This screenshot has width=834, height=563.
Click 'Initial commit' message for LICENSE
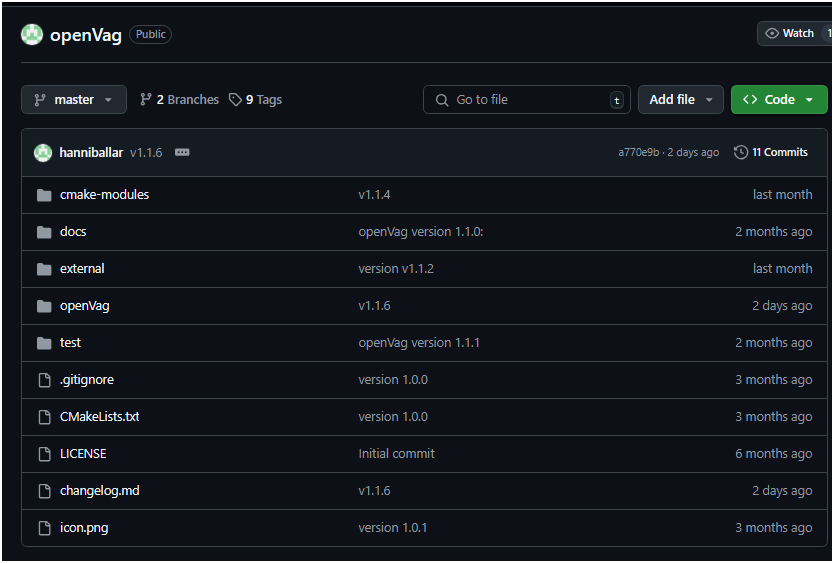pos(396,454)
